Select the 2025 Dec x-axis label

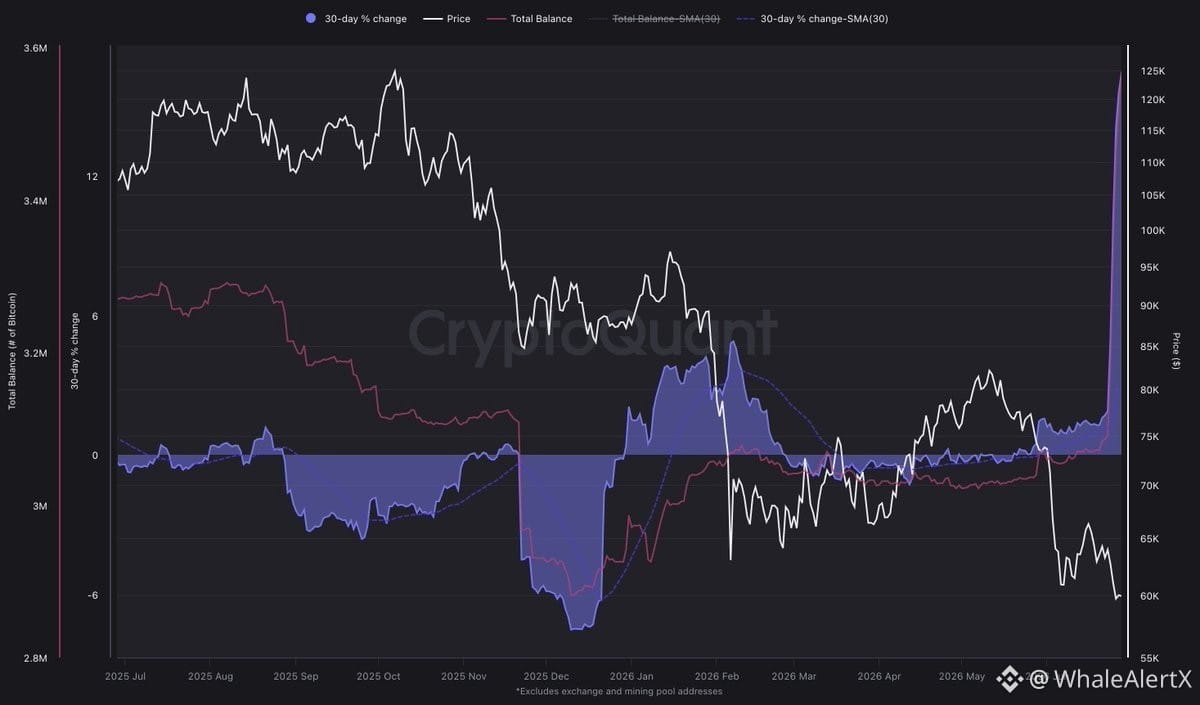(x=545, y=677)
